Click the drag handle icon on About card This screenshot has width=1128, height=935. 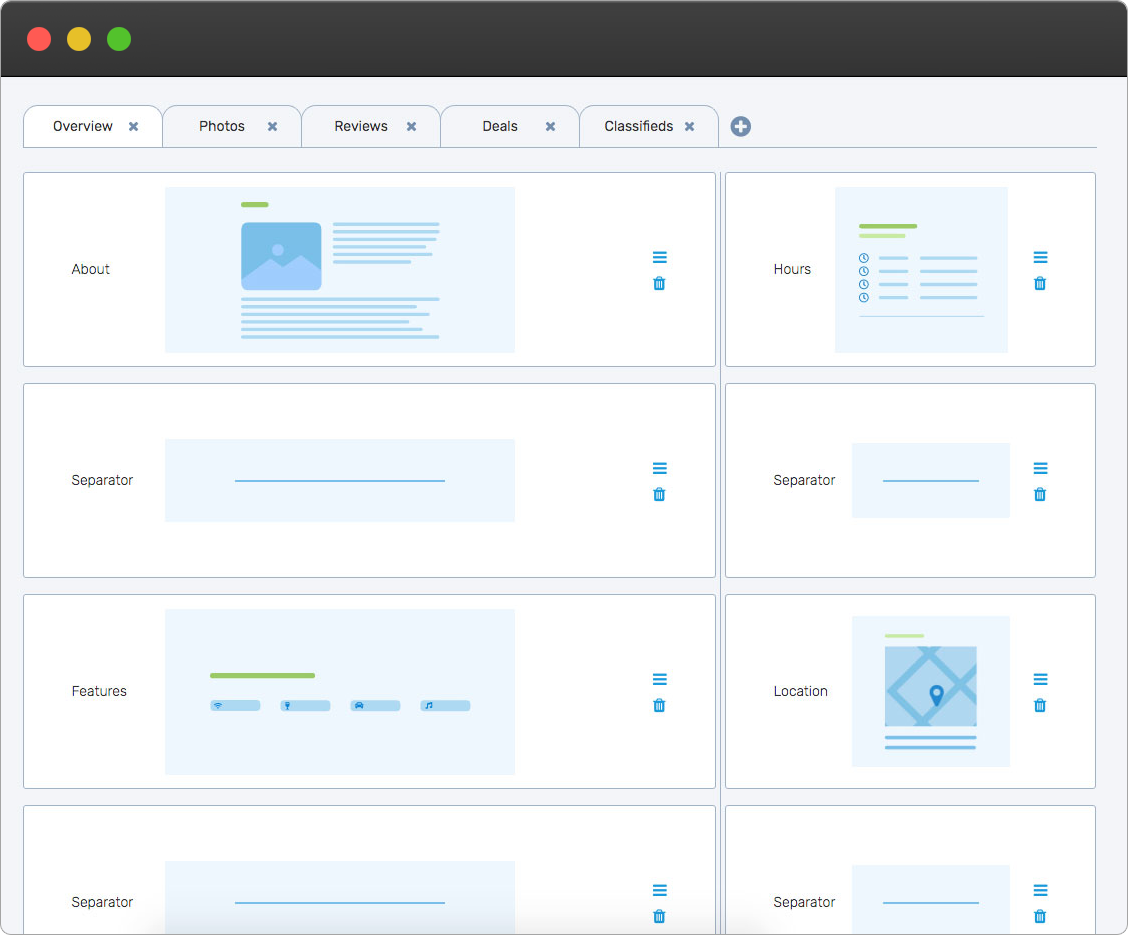660,257
